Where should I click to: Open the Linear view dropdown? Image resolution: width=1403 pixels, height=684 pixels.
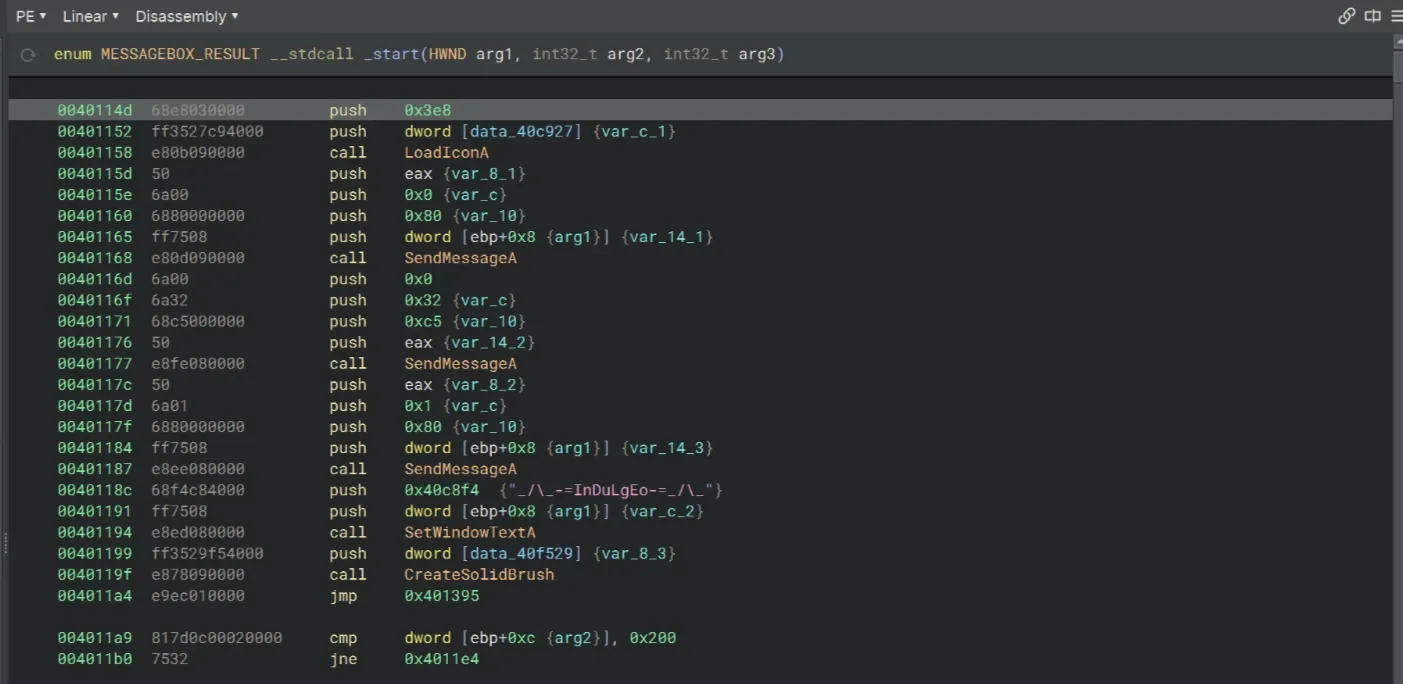click(90, 16)
